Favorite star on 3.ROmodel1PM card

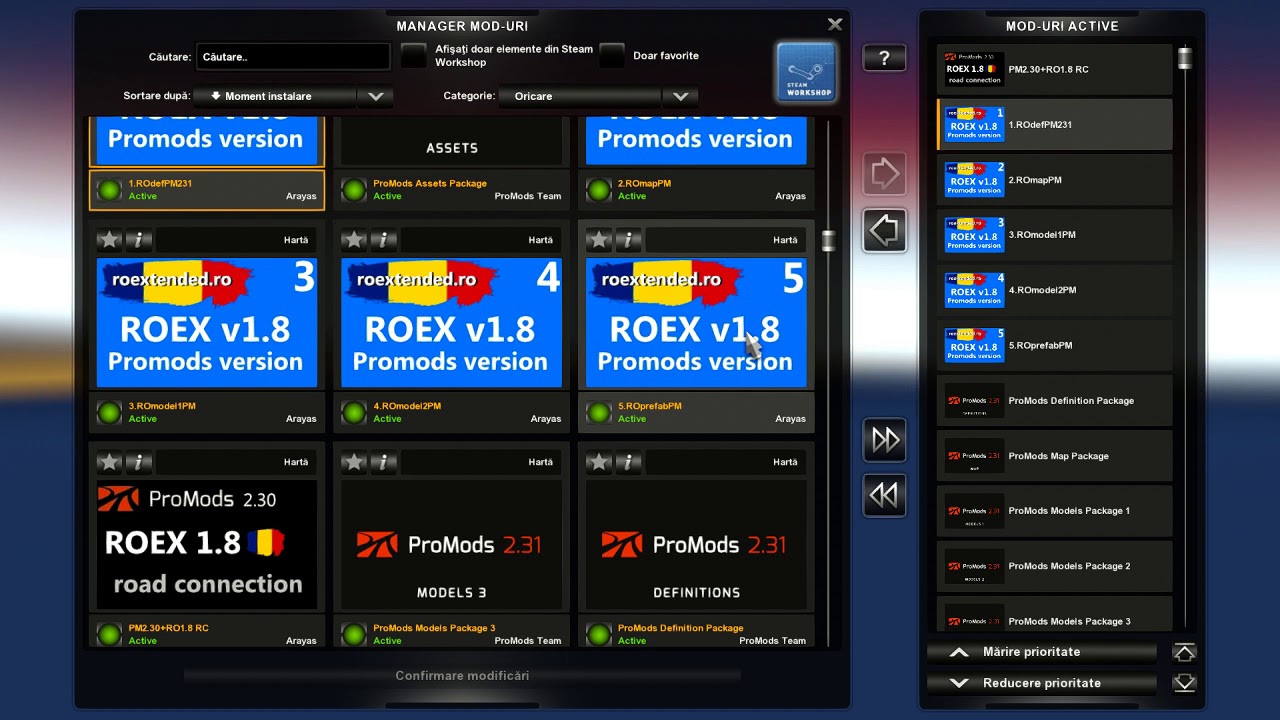click(109, 240)
